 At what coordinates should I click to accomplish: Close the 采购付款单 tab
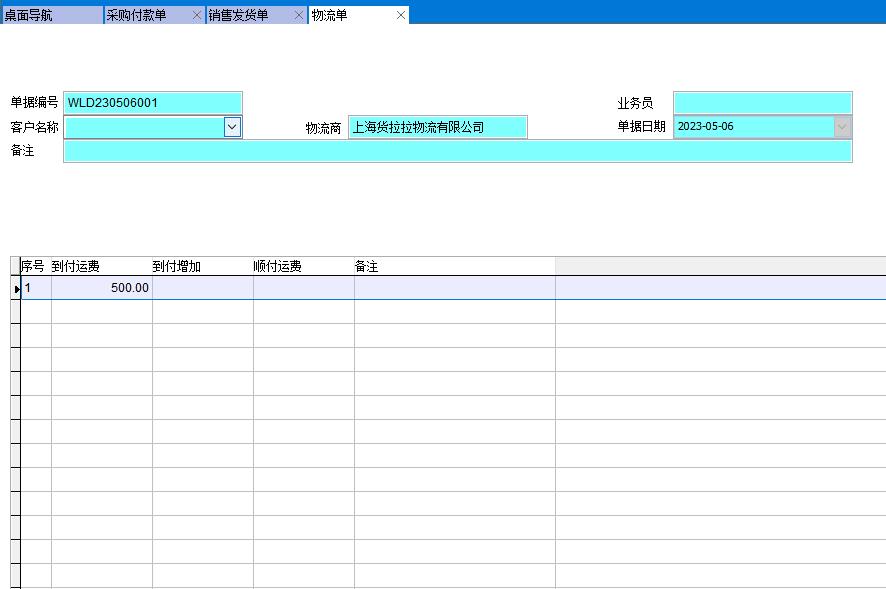(x=196, y=15)
